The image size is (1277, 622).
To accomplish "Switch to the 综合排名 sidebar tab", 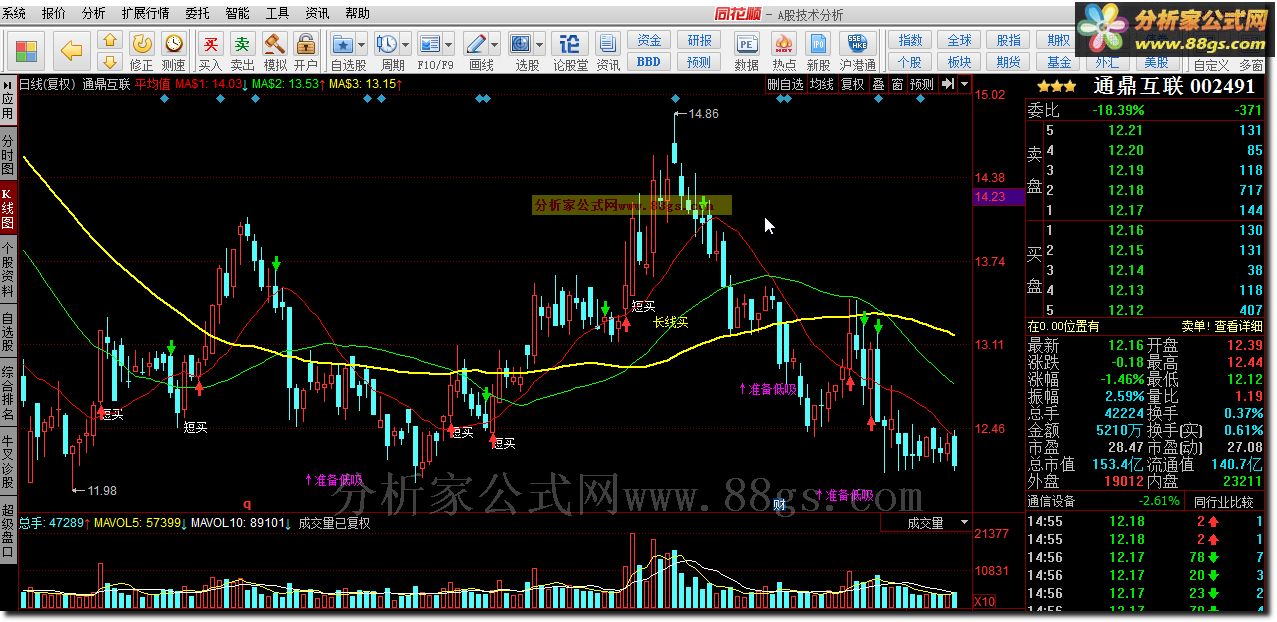I will [8, 392].
